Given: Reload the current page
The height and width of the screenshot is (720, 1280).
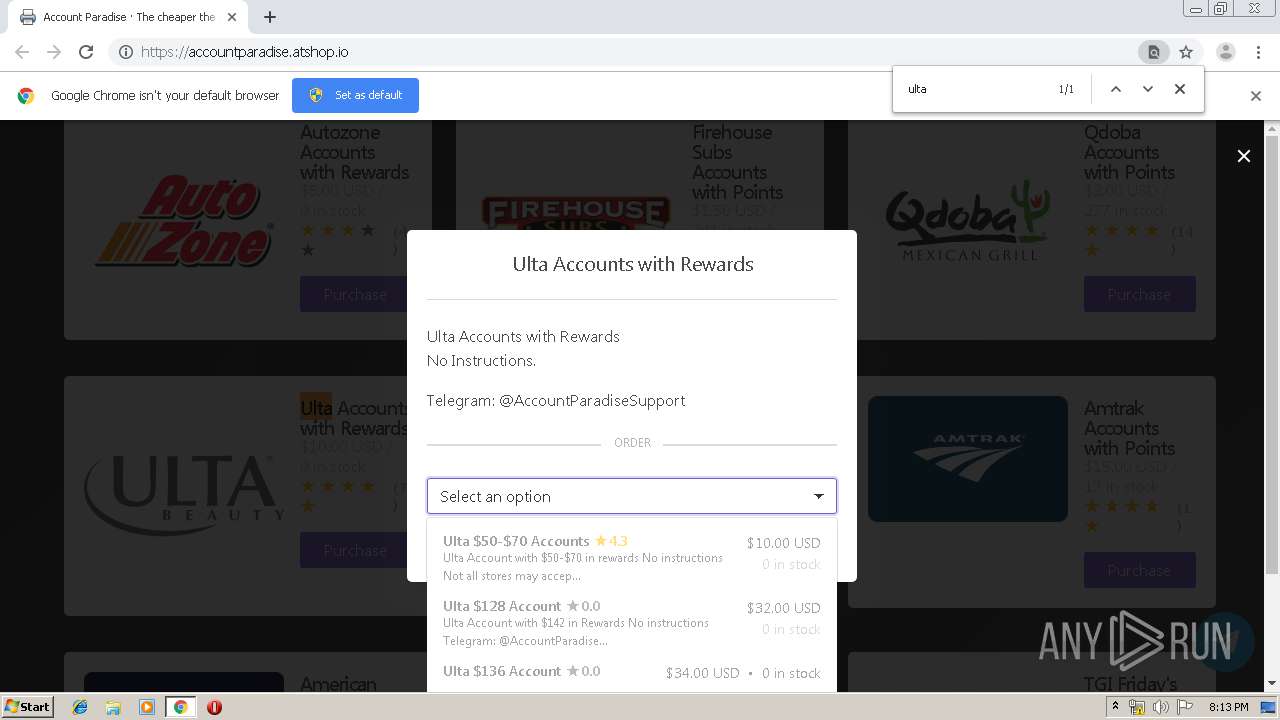Looking at the screenshot, I should 86,52.
